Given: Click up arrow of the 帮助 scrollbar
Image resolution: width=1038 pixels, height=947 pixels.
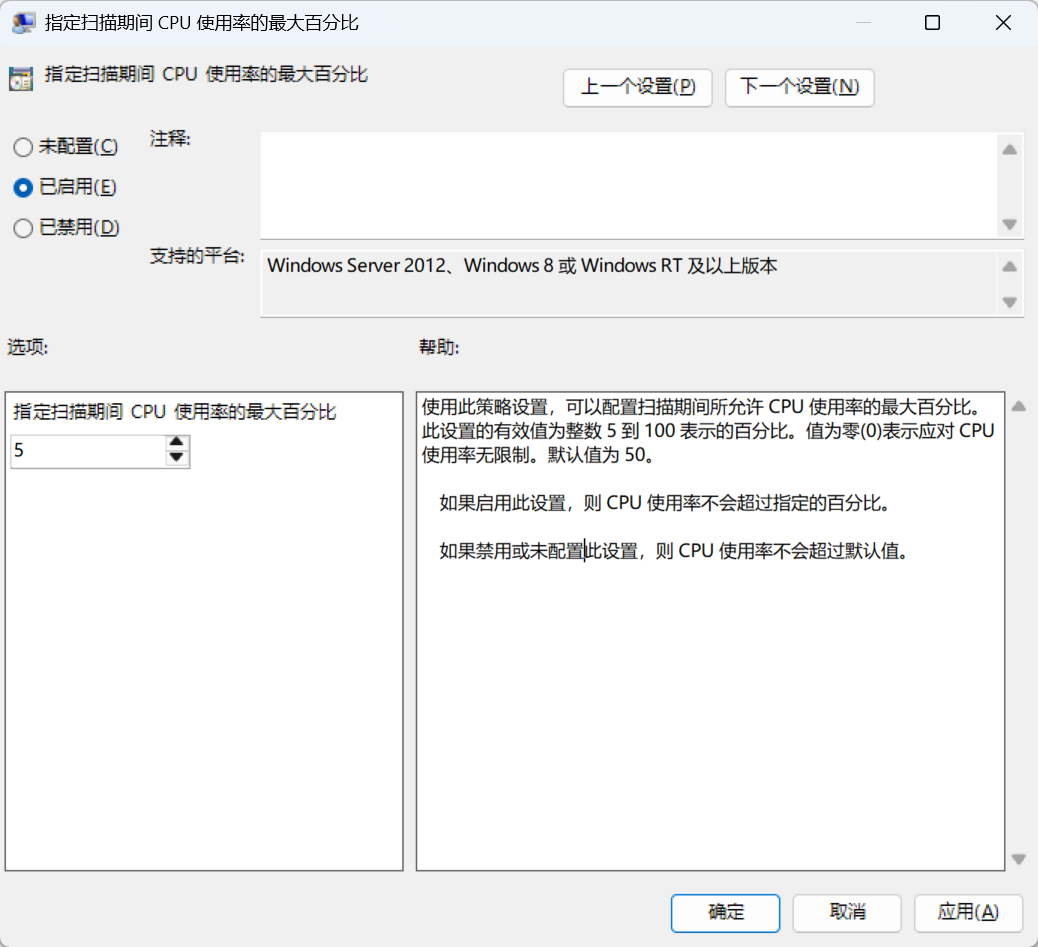Looking at the screenshot, I should click(1019, 407).
